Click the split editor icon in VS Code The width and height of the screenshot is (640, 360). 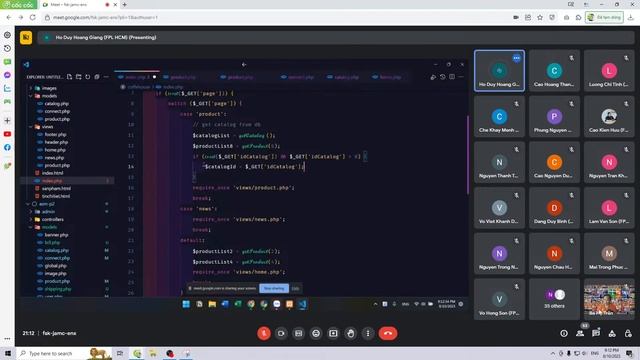pos(452,77)
